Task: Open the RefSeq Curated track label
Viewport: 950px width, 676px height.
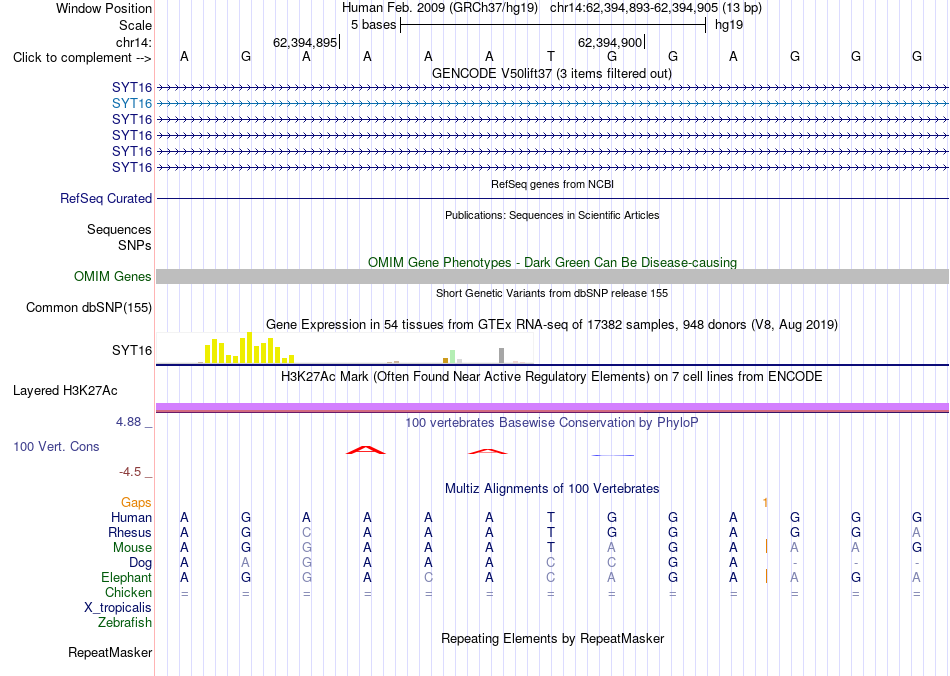Action: point(106,199)
